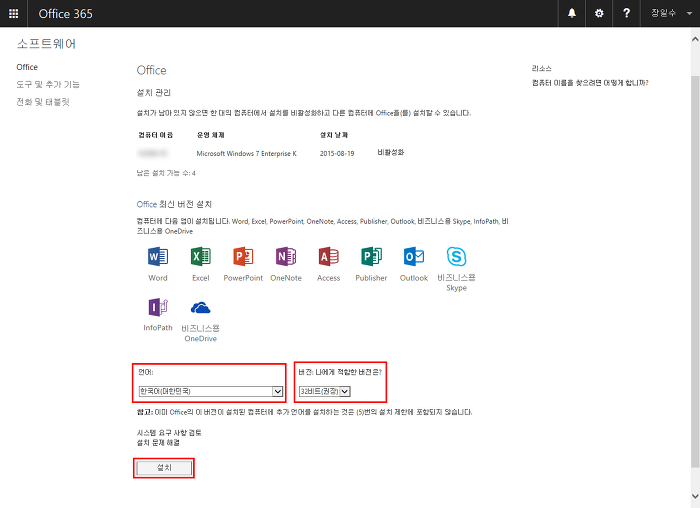Click the OneNote application icon
The width and height of the screenshot is (700, 508).
tap(286, 256)
